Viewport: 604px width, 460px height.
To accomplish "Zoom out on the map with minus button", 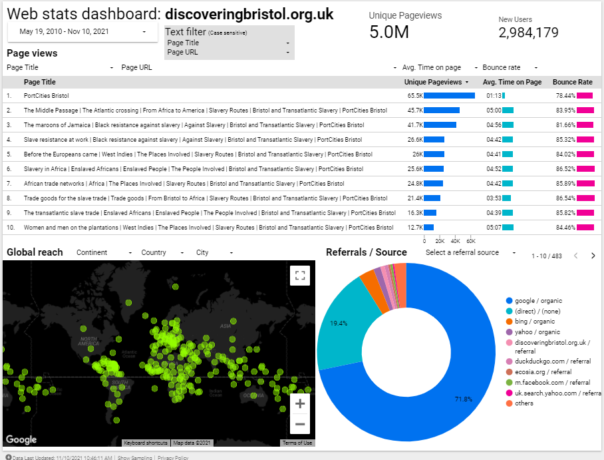I will point(300,424).
